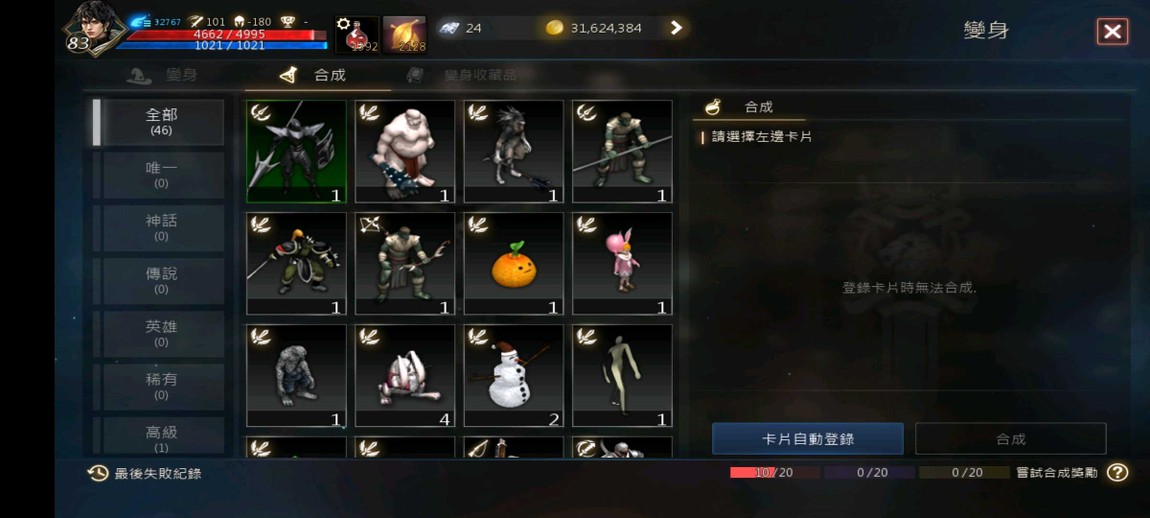Click the red 10/20 progress bar
Screen dimensions: 1150x518
tap(774, 473)
